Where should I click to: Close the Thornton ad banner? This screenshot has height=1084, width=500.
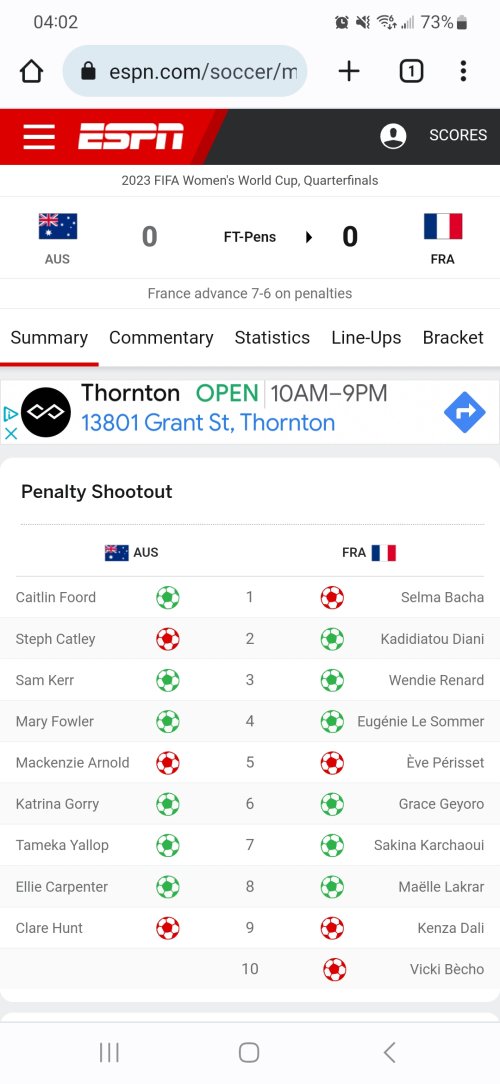10,433
